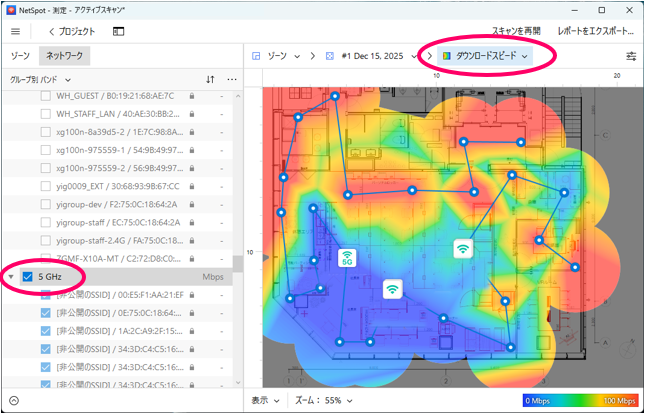This screenshot has height=415, width=646.
Task: Toggle the sidebar panel layout icon
Action: [118, 32]
